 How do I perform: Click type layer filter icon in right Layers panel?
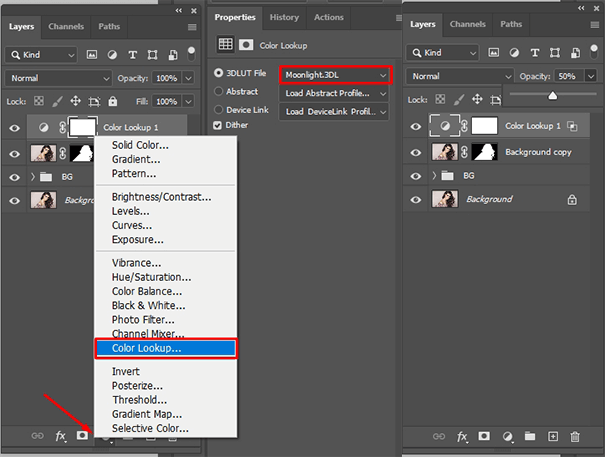534,52
